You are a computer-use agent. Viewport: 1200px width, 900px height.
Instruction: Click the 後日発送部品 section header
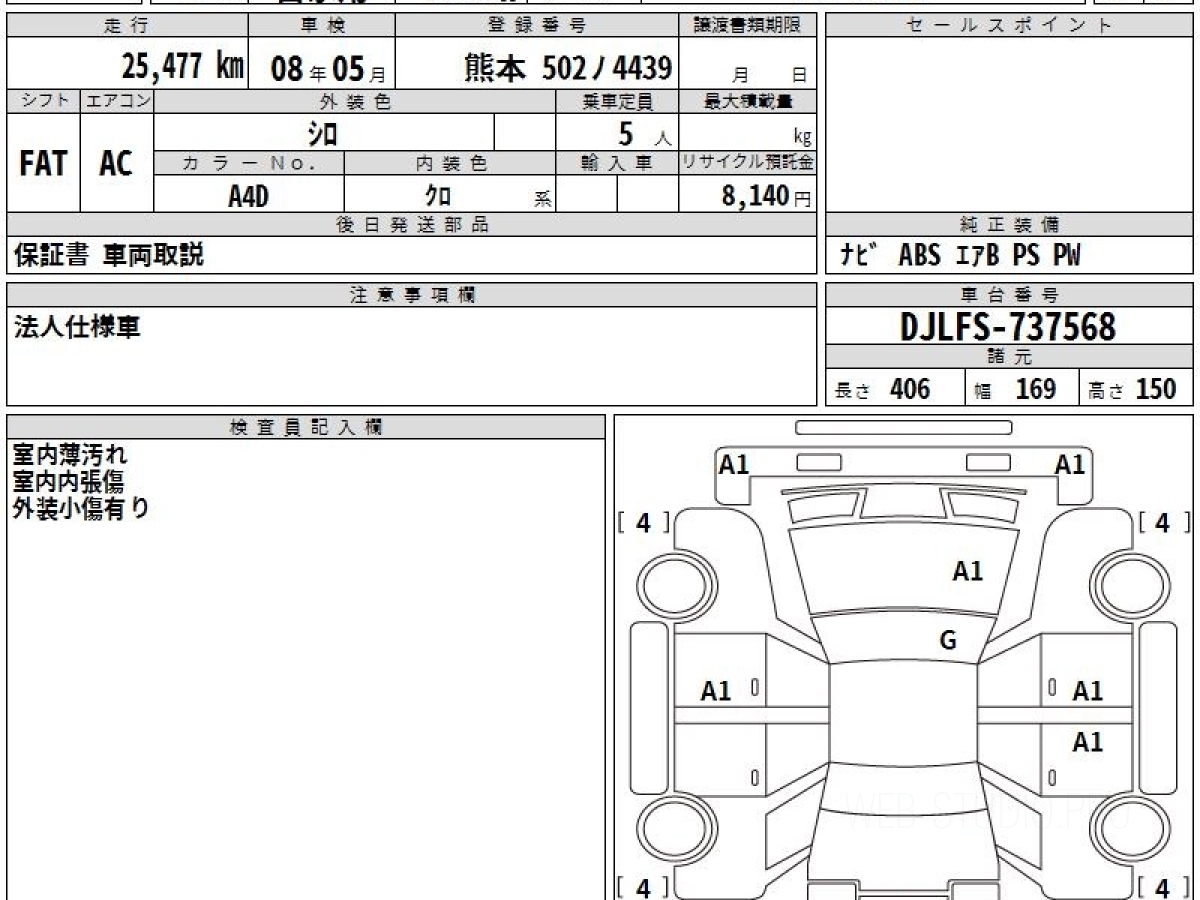point(411,225)
